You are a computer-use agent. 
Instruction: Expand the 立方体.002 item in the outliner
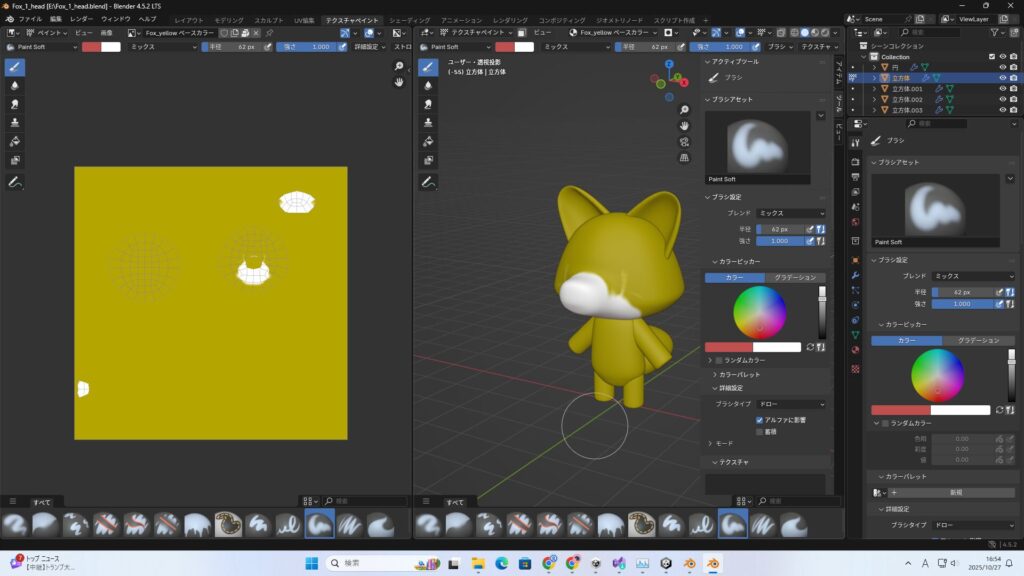(874, 99)
